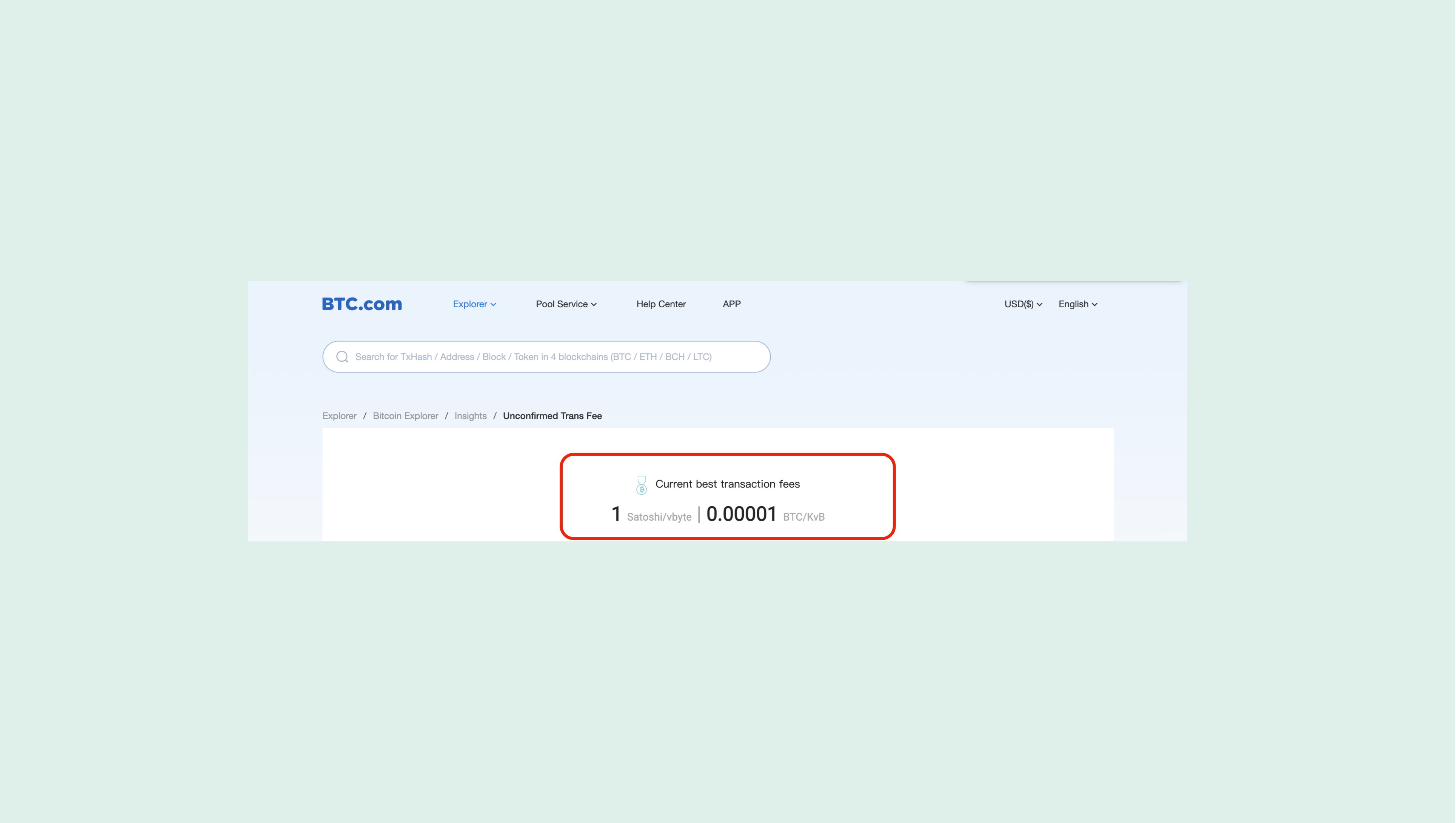This screenshot has height=823, width=1456.
Task: Expand the Pool Service menu
Action: pyautogui.click(x=566, y=304)
